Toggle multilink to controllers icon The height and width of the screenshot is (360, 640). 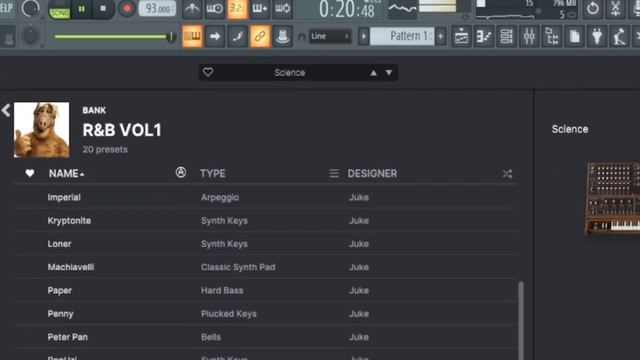(260, 36)
